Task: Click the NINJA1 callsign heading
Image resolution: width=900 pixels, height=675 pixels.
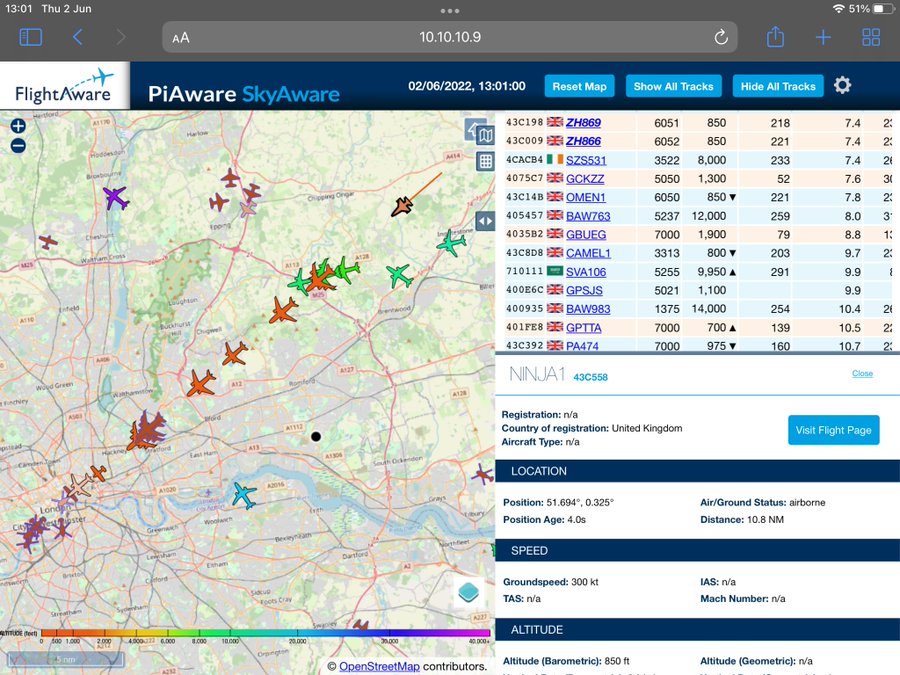Action: point(537,374)
